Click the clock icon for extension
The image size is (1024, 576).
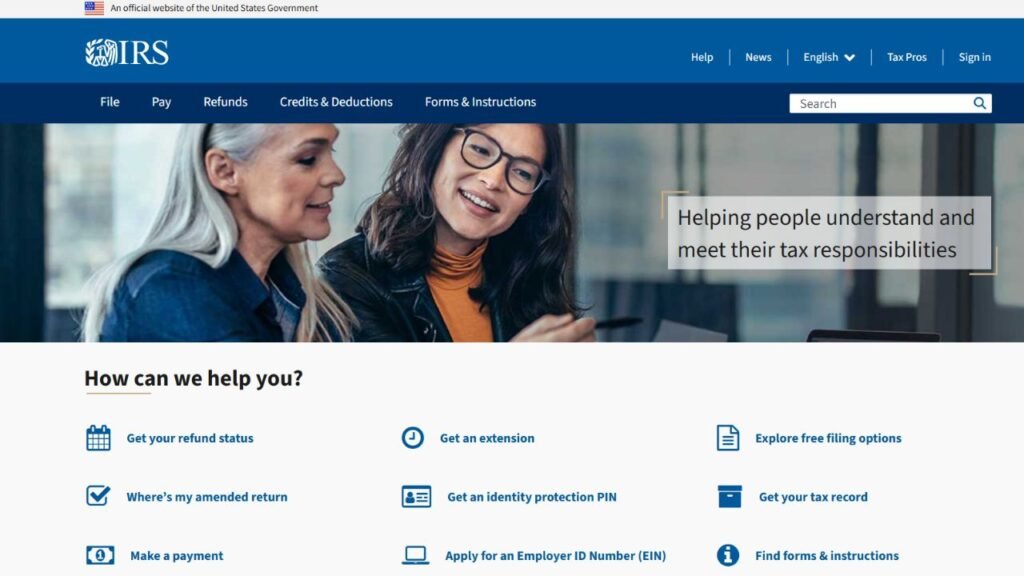pos(413,438)
